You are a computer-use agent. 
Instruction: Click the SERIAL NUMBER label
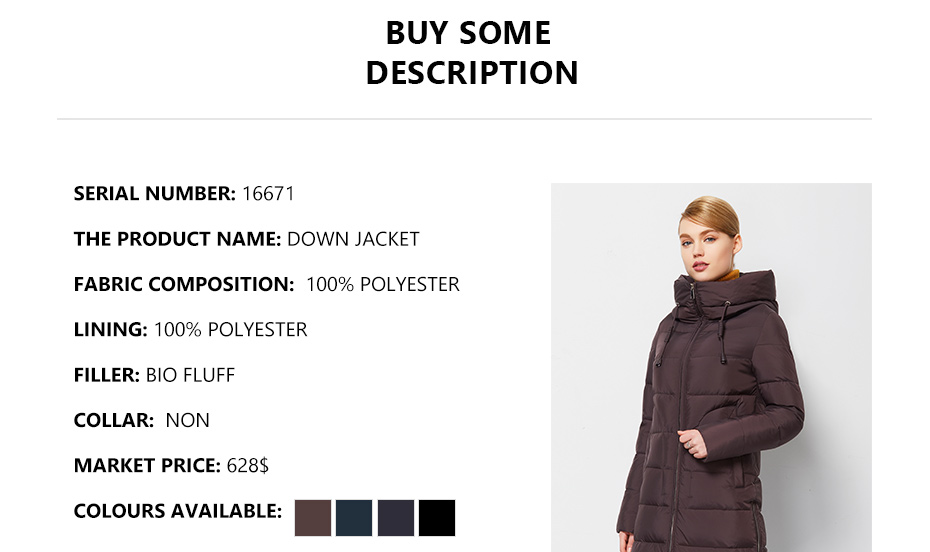(155, 194)
